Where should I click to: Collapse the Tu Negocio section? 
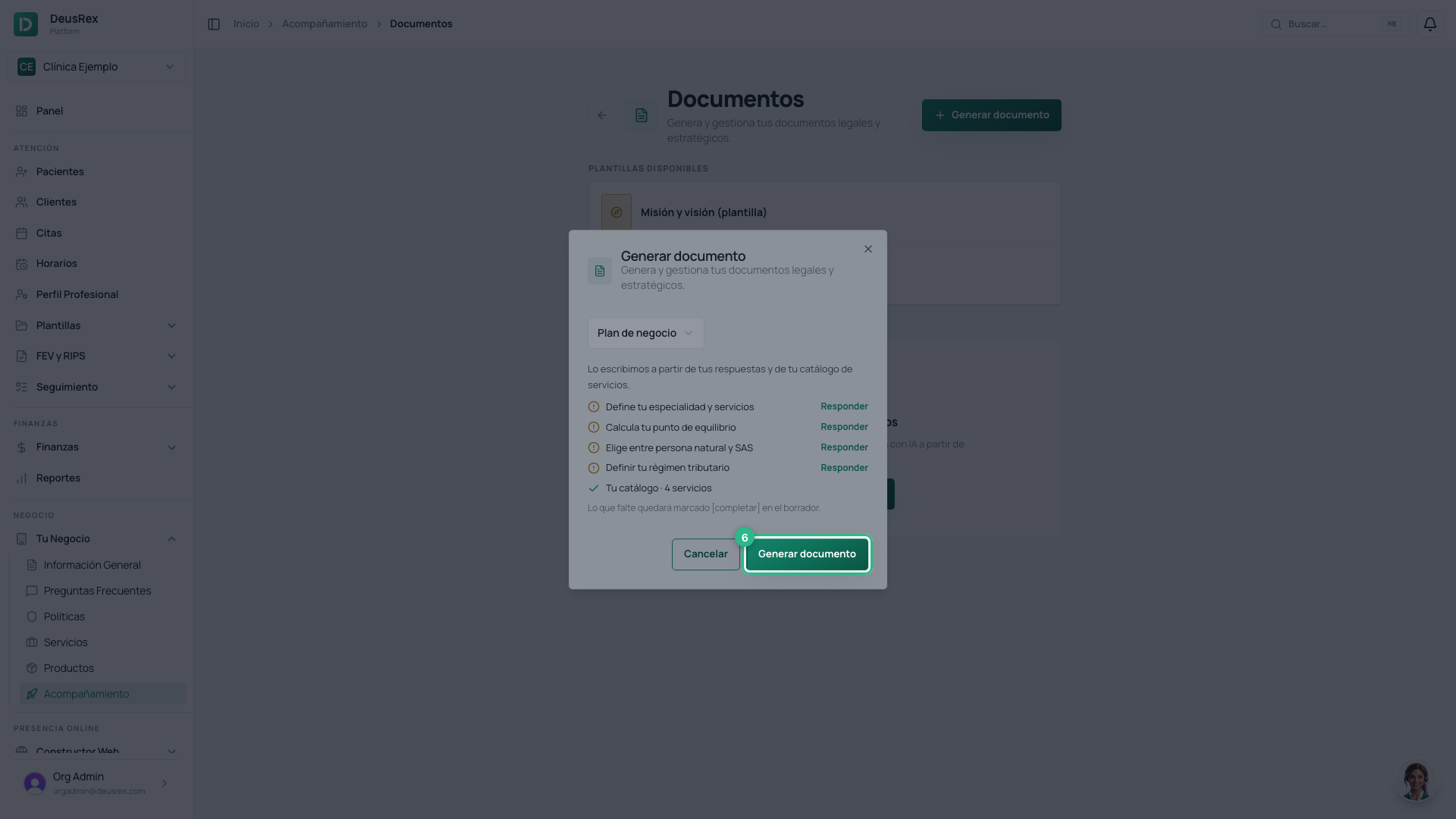[x=96, y=539]
